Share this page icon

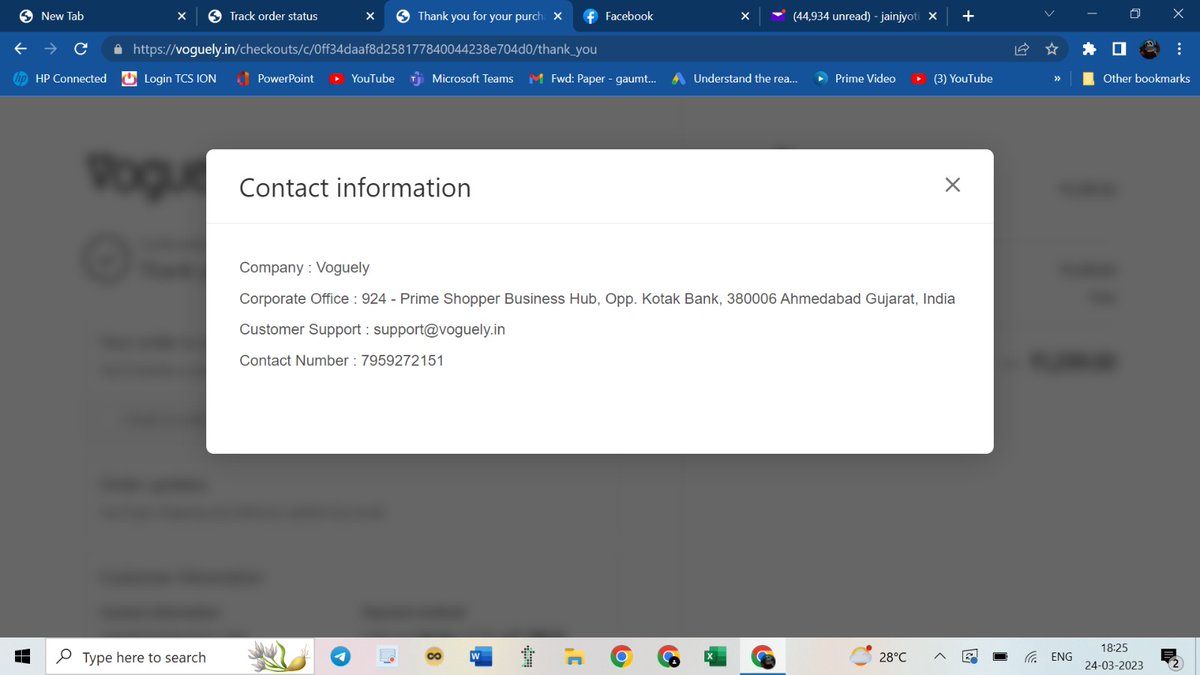(1022, 48)
